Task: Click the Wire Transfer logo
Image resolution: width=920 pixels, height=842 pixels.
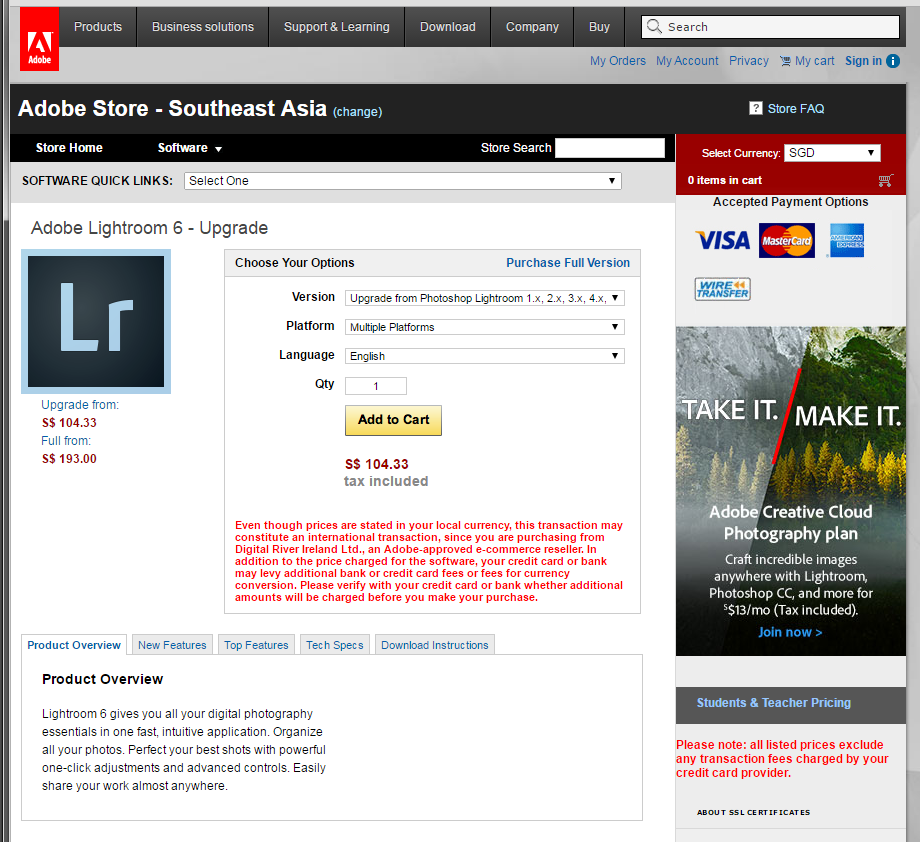Action: [722, 289]
